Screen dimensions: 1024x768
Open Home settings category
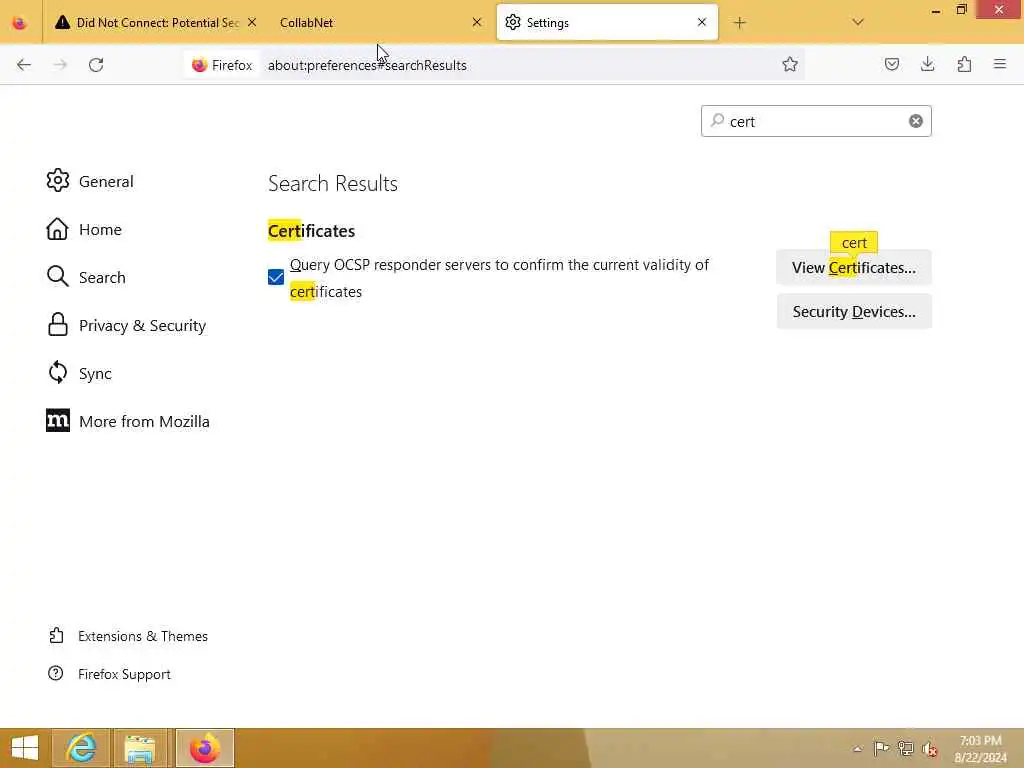coord(84,229)
